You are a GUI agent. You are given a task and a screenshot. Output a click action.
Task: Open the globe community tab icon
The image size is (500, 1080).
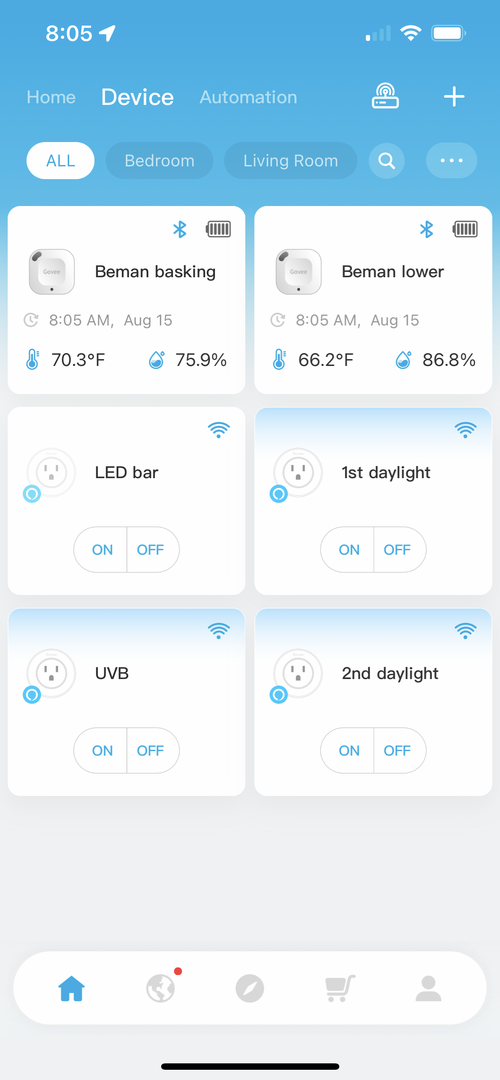[x=160, y=989]
